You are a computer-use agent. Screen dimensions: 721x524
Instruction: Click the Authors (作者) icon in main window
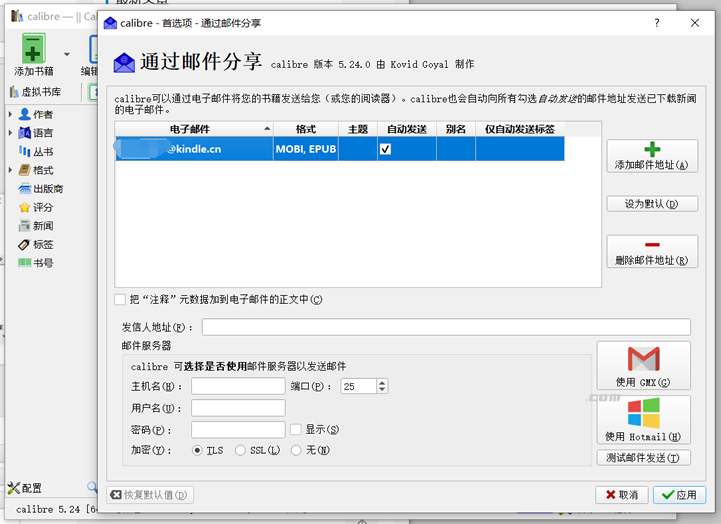click(25, 114)
